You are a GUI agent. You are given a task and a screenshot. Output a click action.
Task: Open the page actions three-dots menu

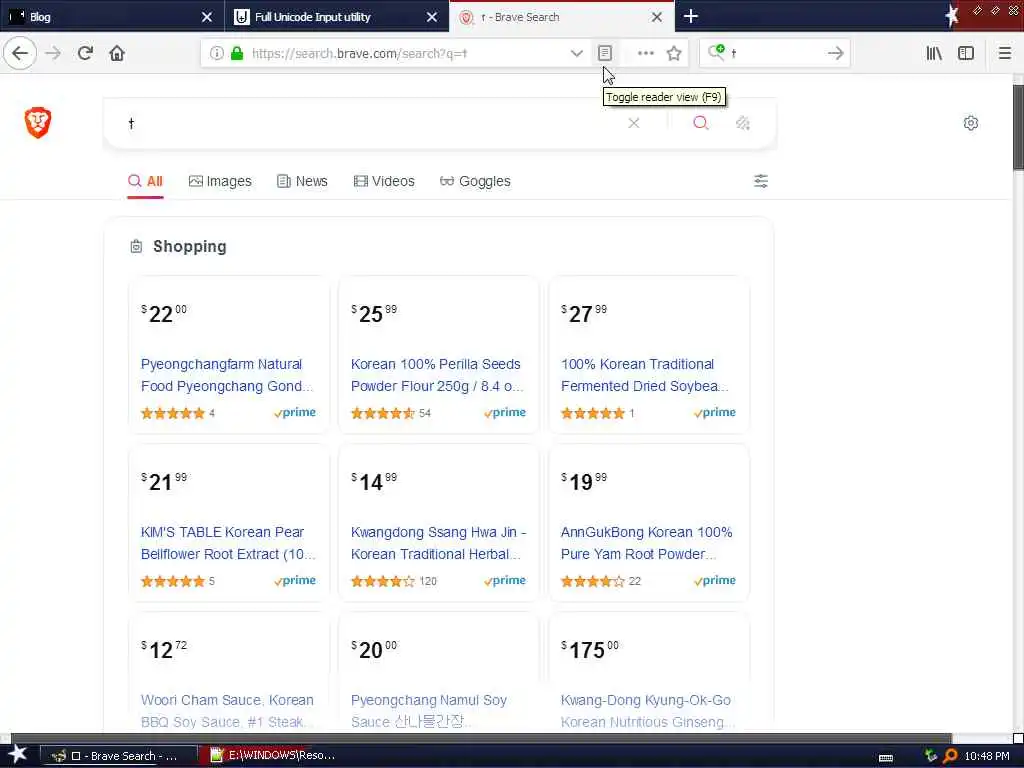click(645, 54)
